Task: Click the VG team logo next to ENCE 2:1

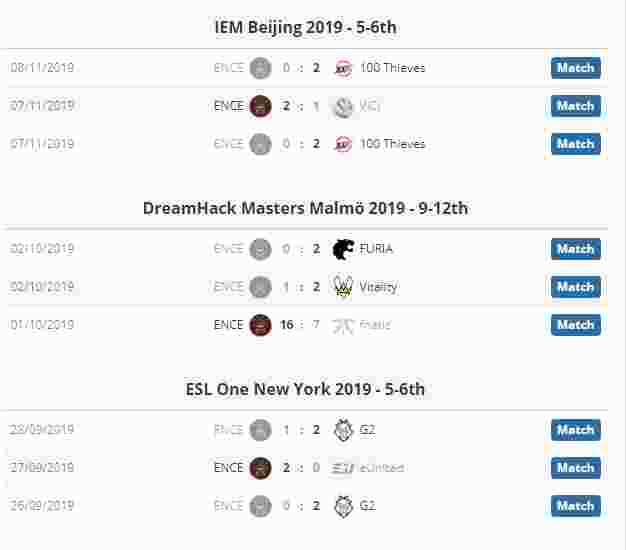Action: (x=343, y=106)
